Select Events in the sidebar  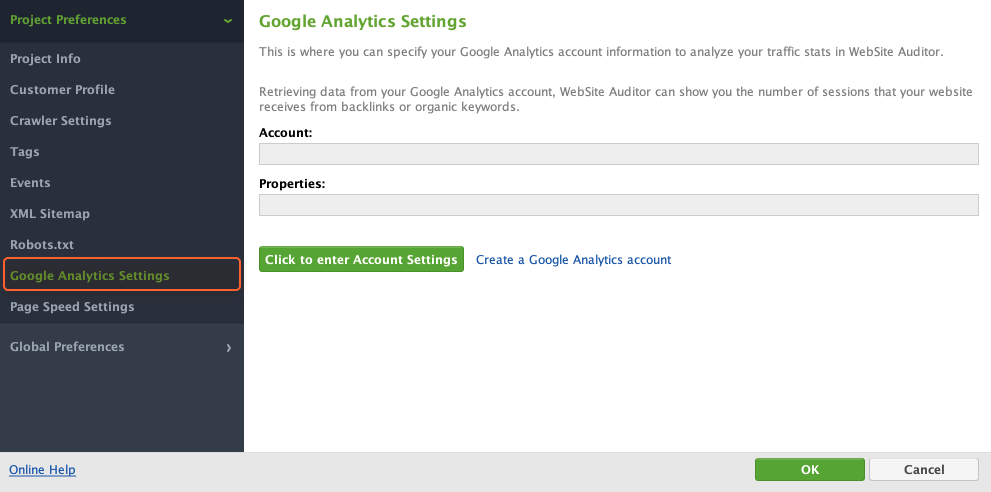pyautogui.click(x=30, y=183)
